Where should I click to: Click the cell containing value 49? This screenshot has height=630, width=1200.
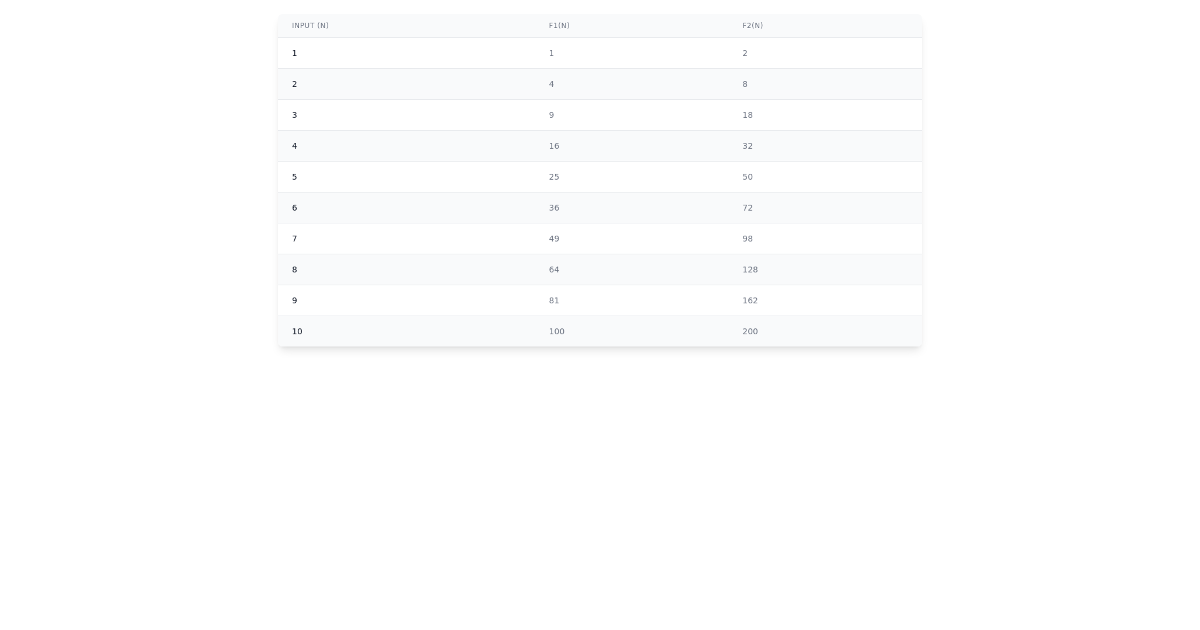click(x=554, y=238)
